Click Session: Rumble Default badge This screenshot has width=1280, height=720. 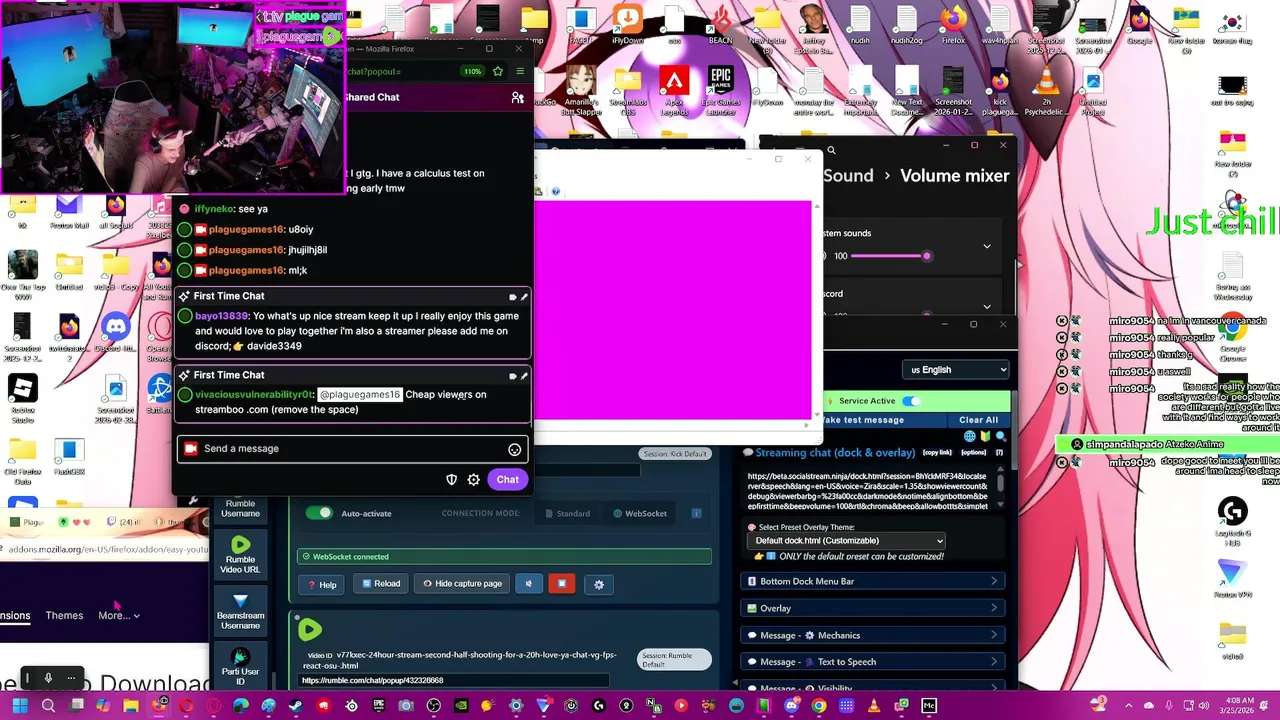(x=674, y=660)
